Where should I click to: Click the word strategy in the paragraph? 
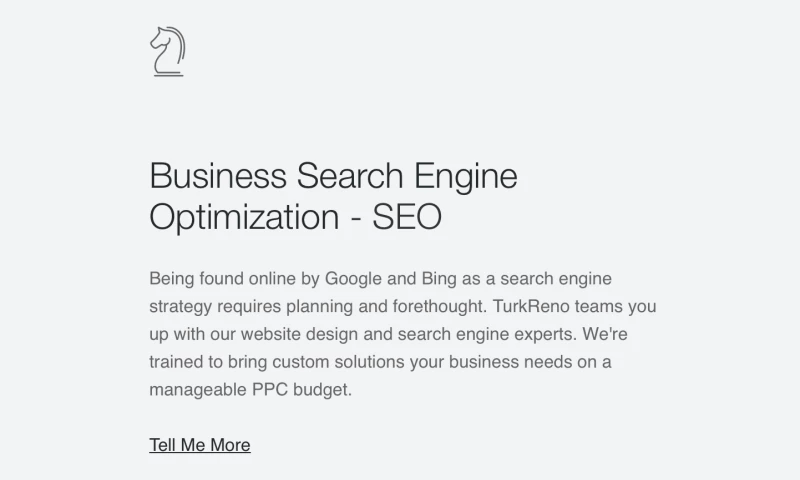(180, 306)
